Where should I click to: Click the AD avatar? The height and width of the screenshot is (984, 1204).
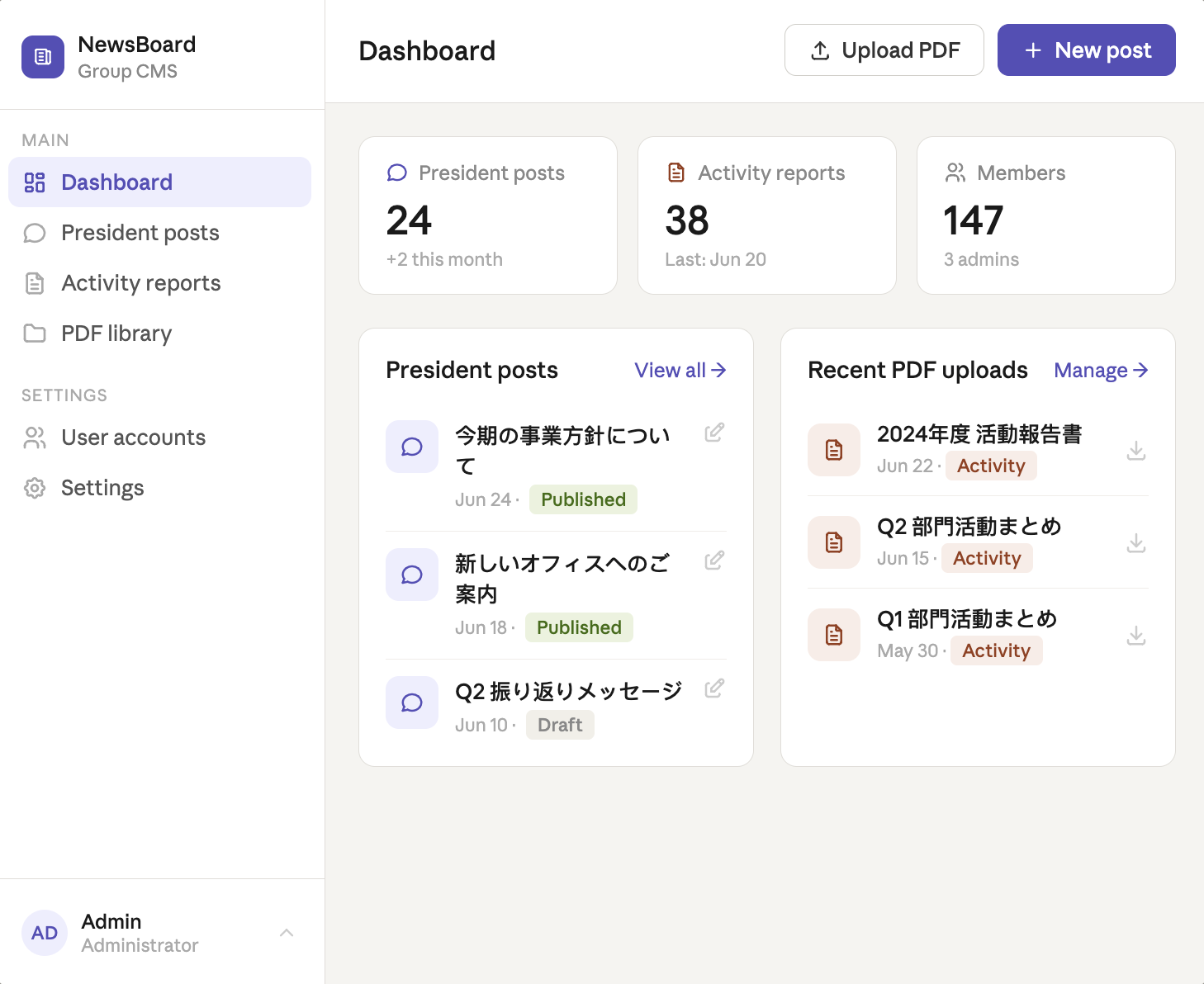[x=45, y=933]
